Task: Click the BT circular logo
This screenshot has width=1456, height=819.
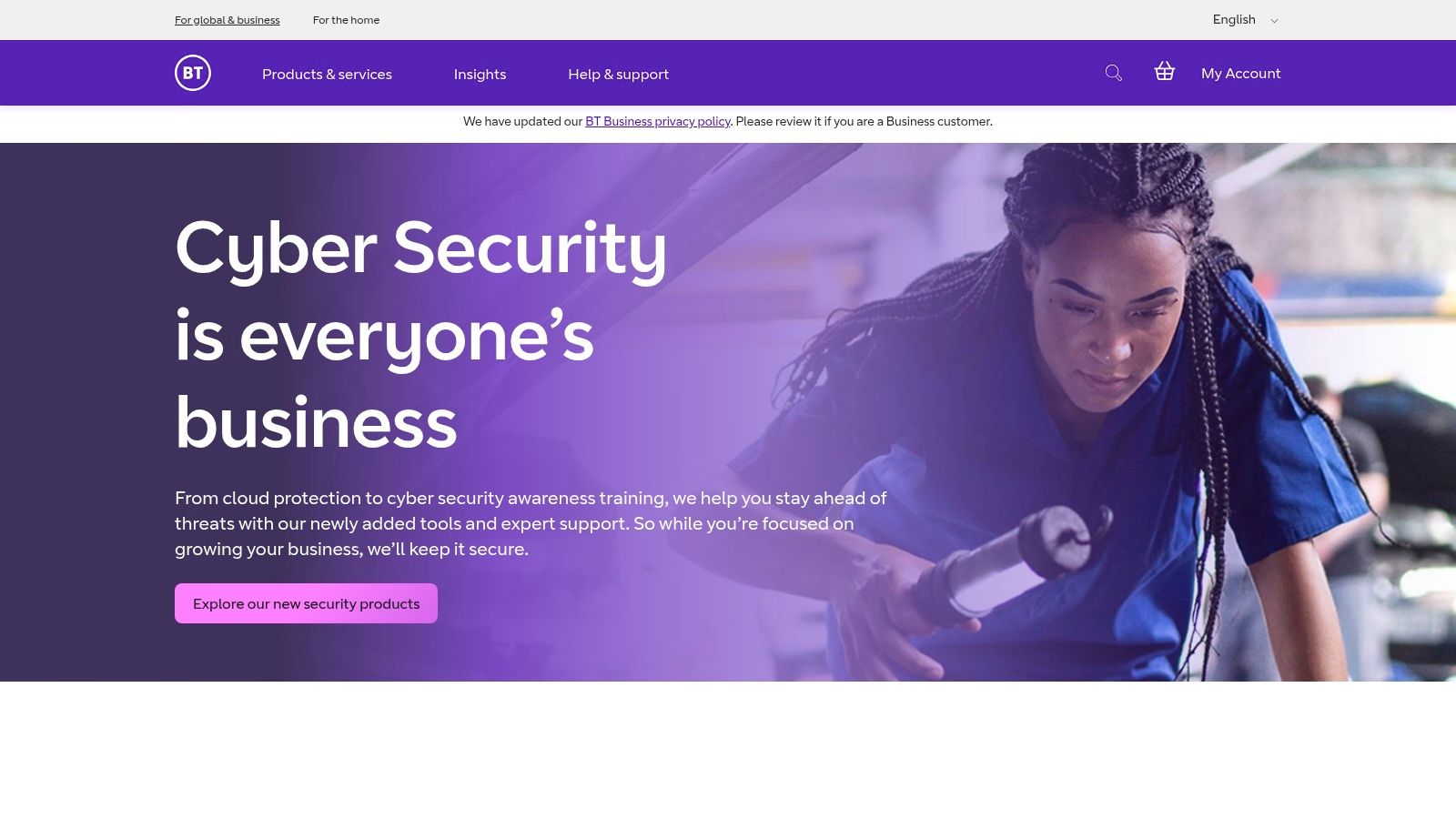Action: click(x=193, y=73)
